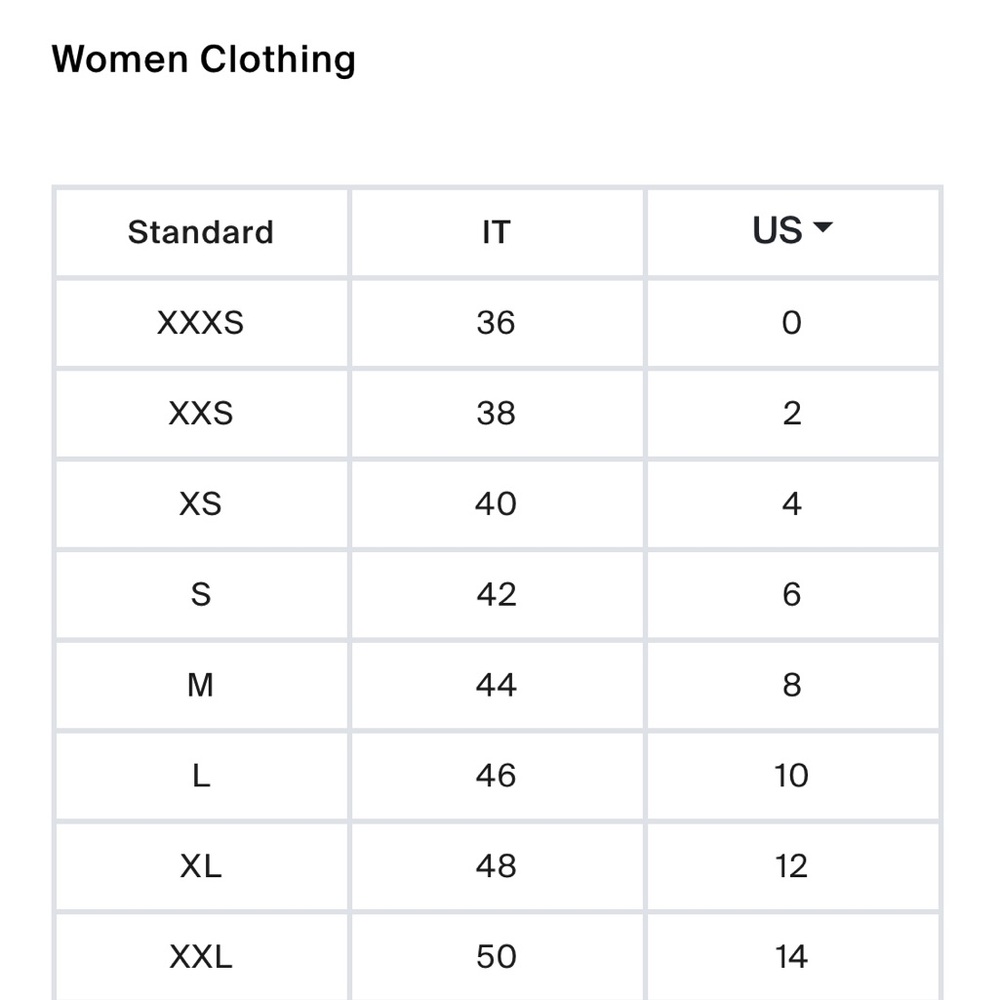Click the IT size 40 cell

click(495, 504)
